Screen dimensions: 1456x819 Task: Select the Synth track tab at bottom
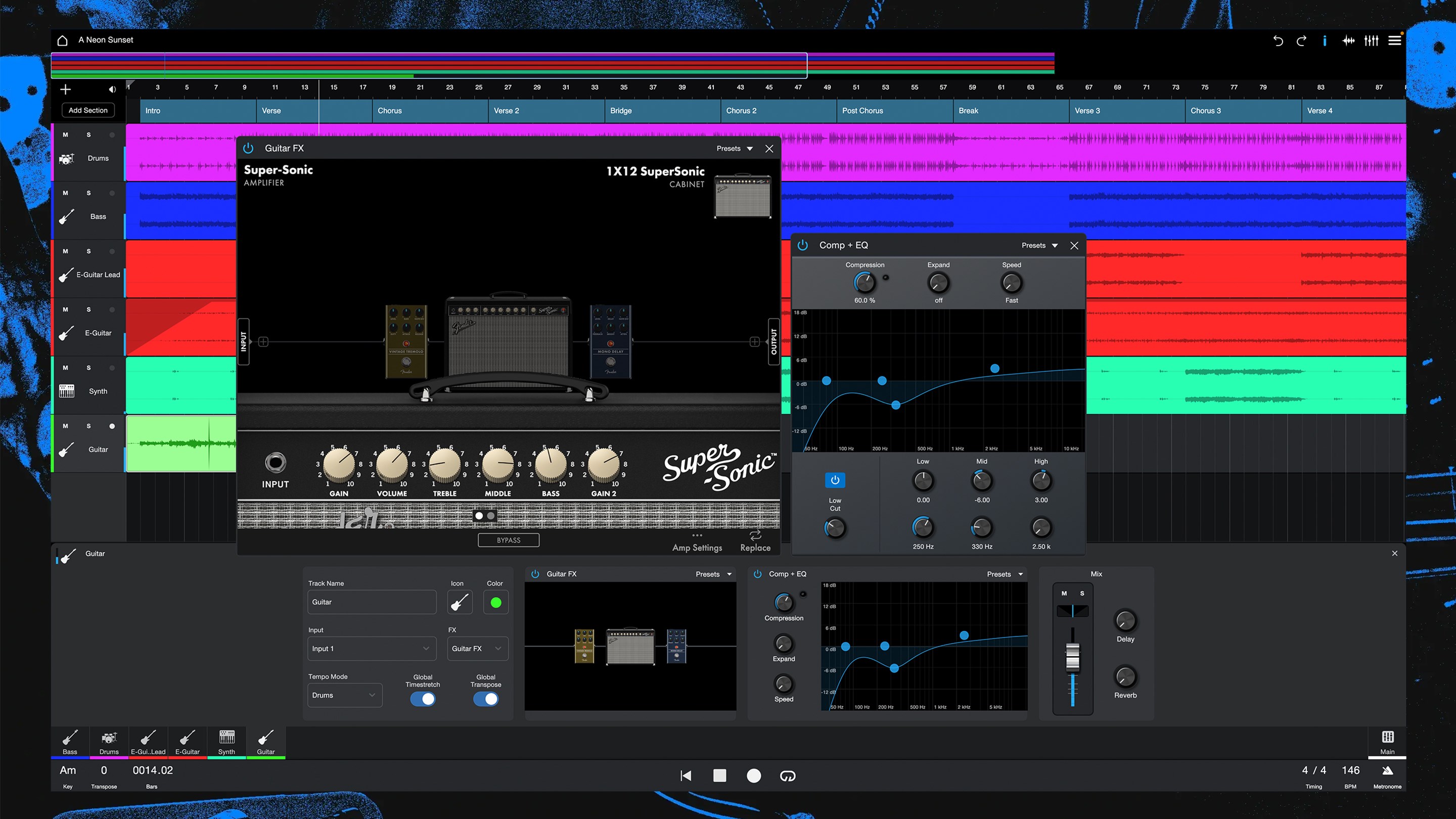(226, 742)
